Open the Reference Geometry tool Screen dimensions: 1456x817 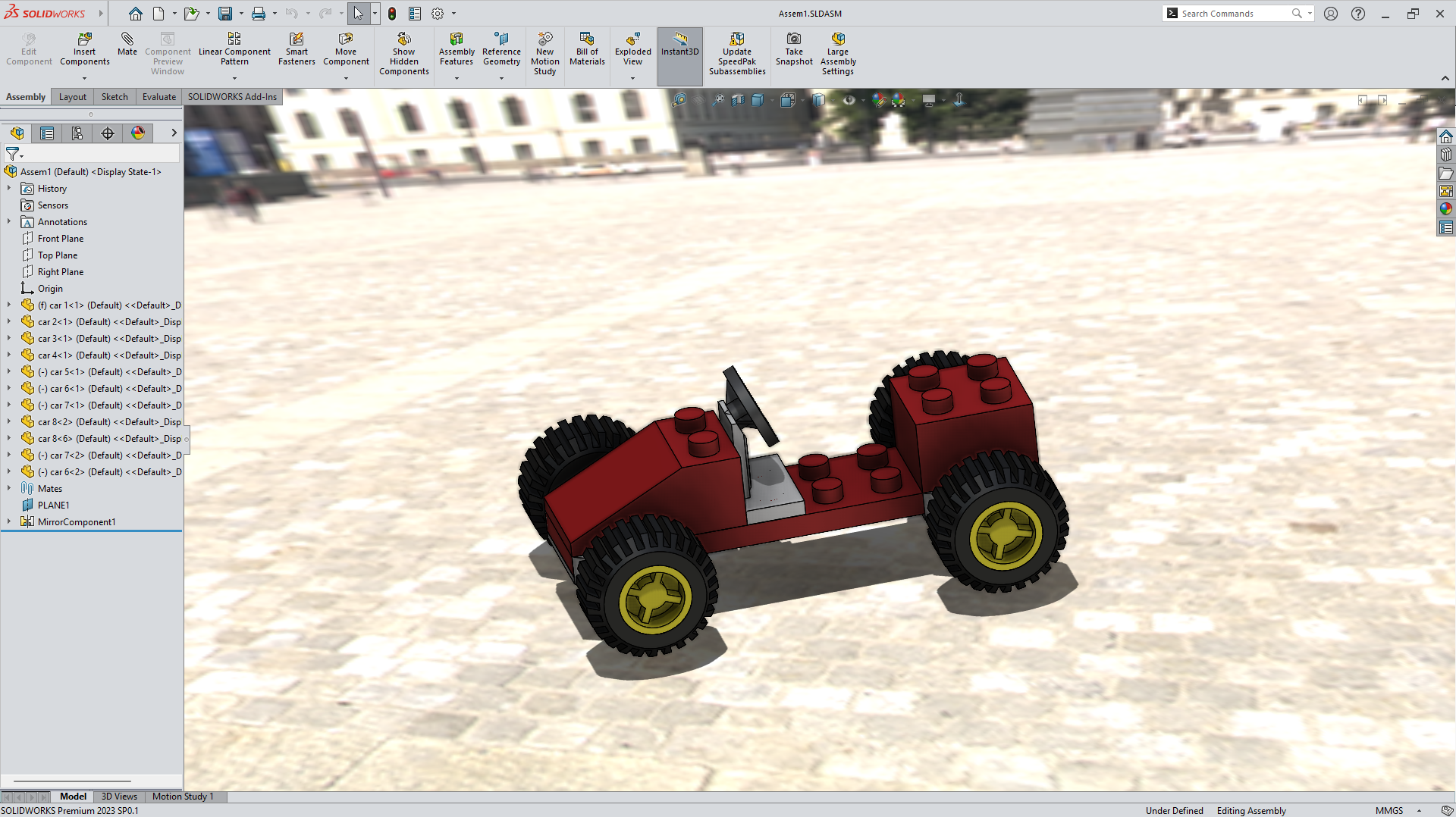501,49
